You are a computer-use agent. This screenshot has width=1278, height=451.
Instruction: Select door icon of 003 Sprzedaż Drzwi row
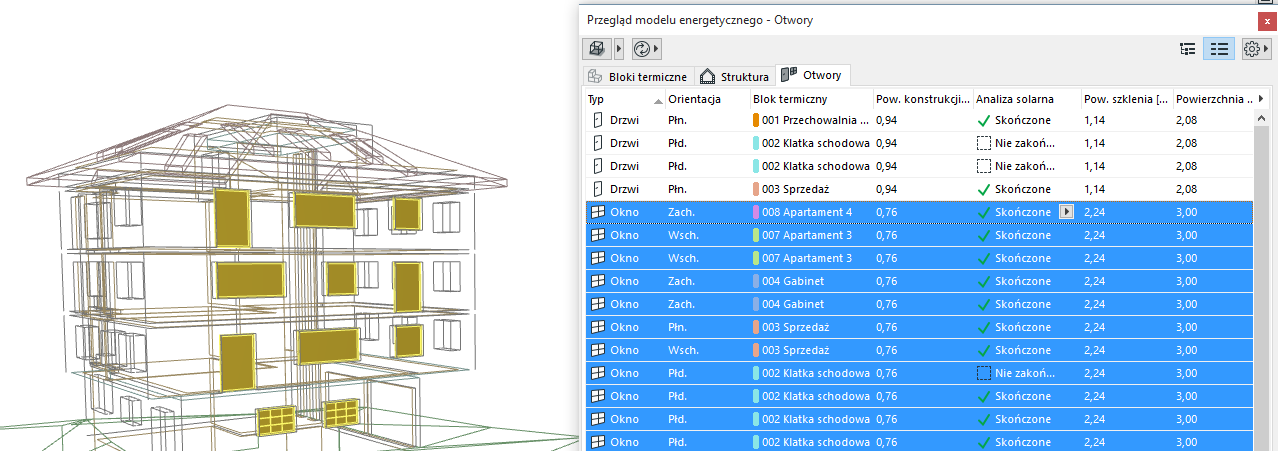(x=599, y=189)
